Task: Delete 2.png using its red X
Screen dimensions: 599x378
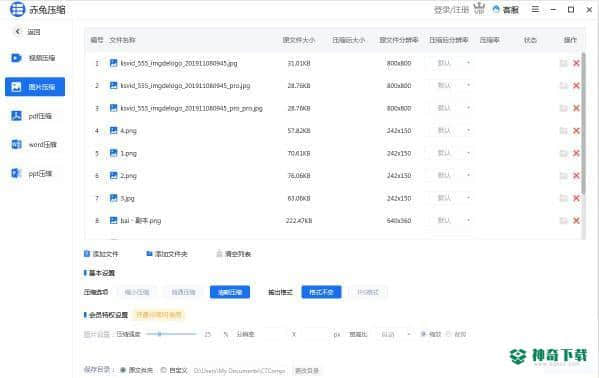Action: (576, 176)
